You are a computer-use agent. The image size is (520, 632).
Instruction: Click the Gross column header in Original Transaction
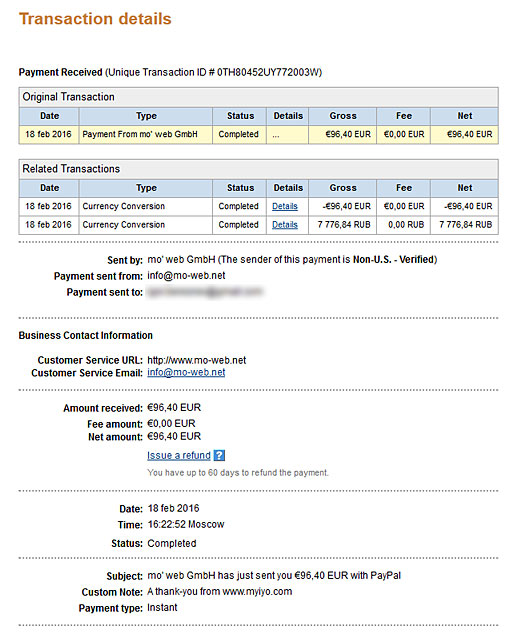pyautogui.click(x=343, y=116)
